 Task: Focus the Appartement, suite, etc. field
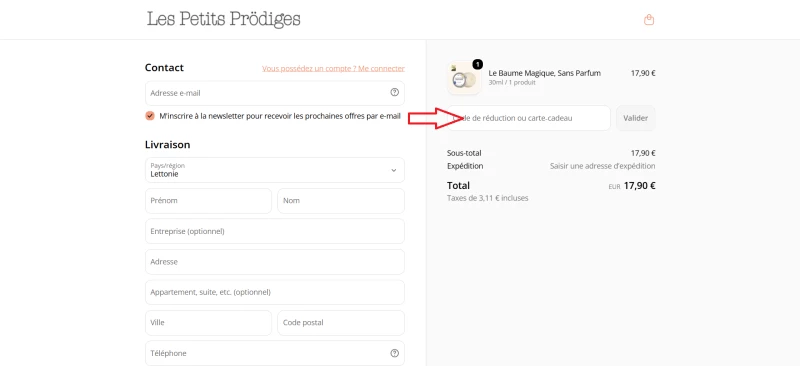click(x=274, y=292)
